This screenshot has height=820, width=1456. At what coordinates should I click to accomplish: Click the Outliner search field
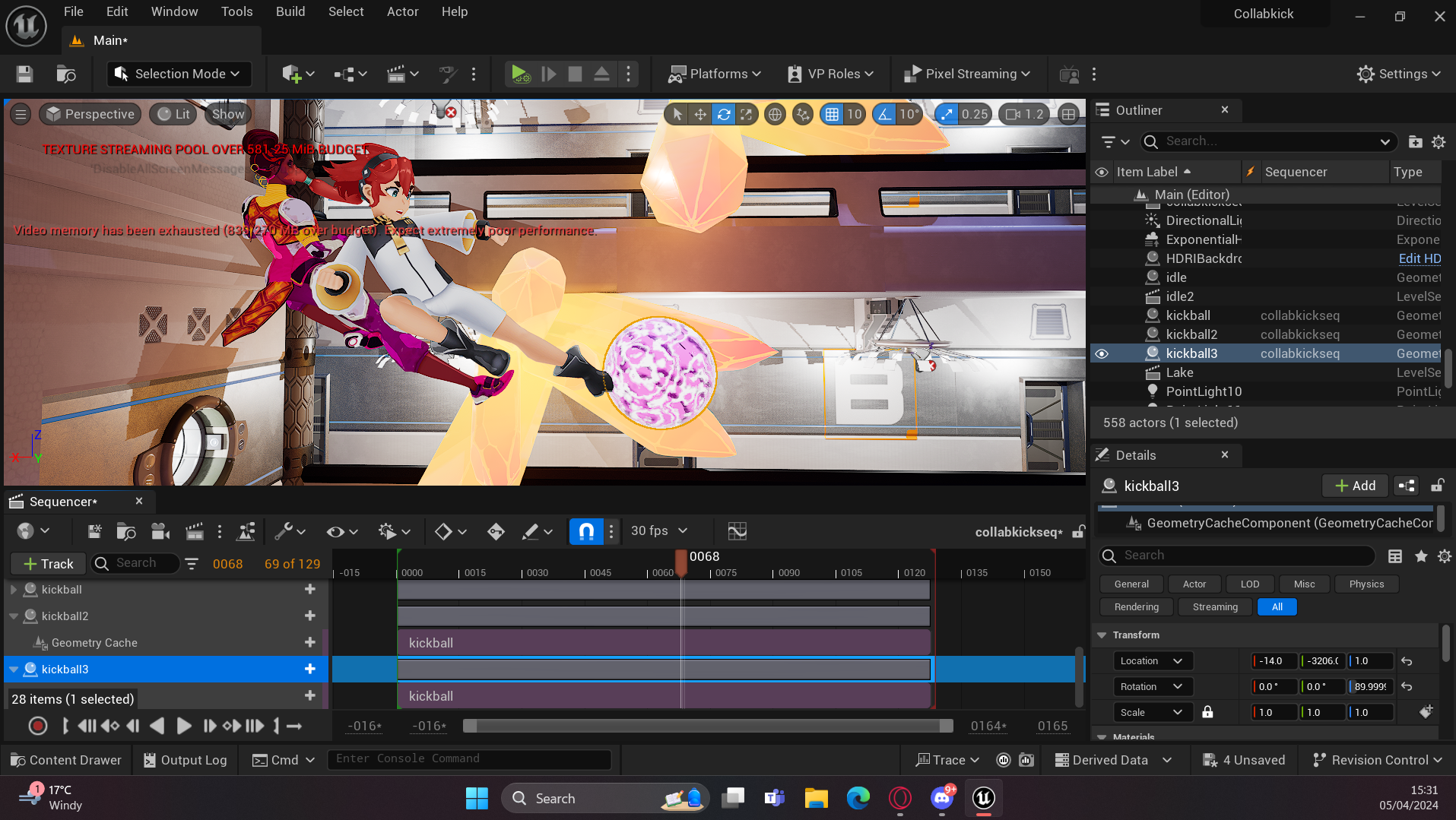click(1269, 141)
